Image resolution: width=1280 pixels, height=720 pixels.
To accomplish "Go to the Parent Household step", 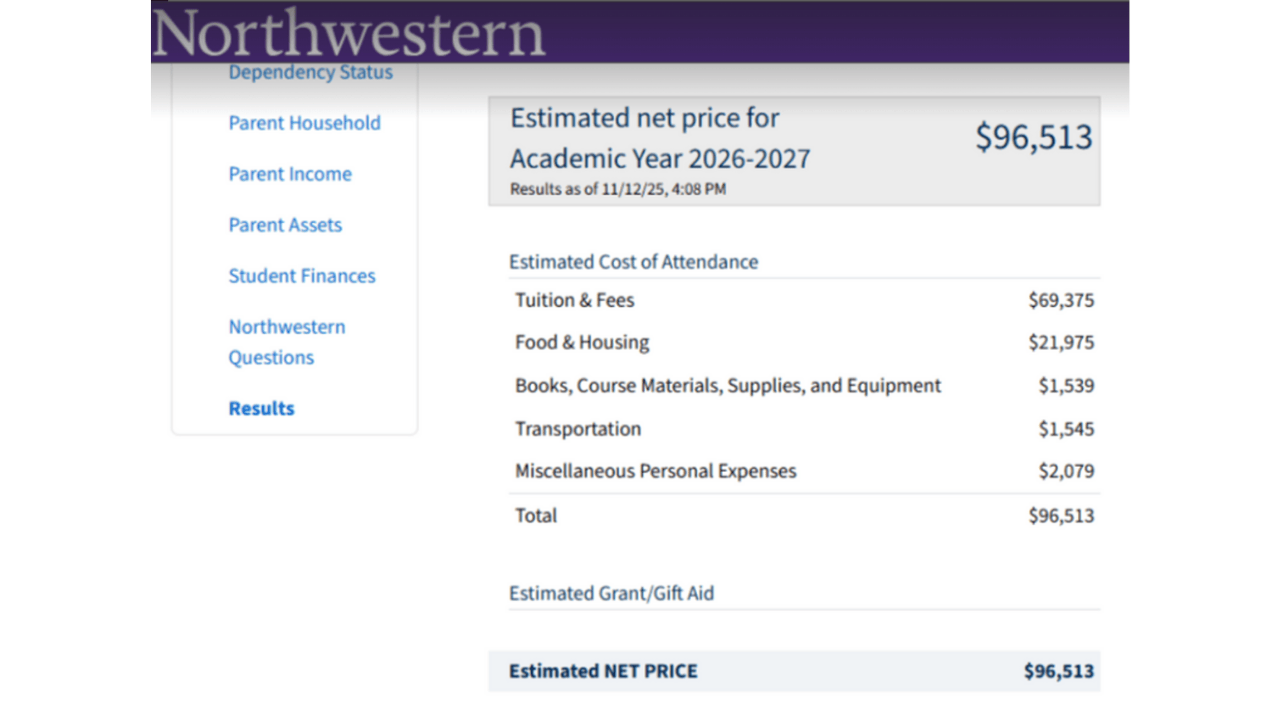I will [x=304, y=123].
